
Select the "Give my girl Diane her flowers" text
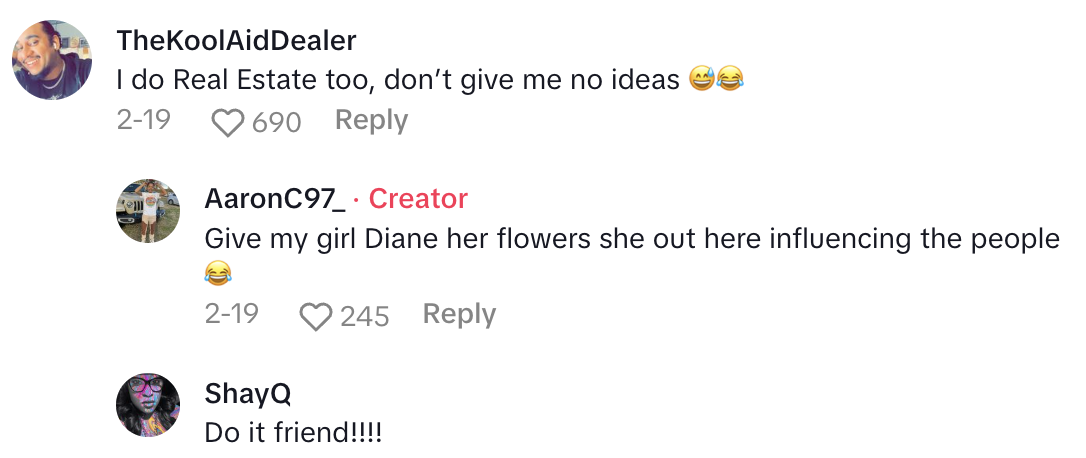point(630,240)
